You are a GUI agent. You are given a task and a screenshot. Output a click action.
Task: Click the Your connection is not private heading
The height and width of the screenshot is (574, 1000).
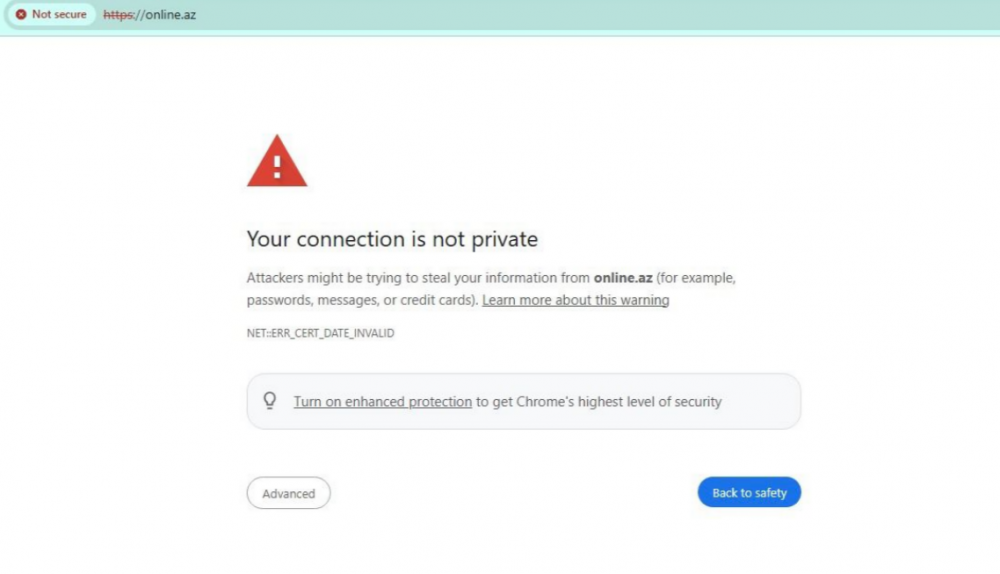click(392, 240)
